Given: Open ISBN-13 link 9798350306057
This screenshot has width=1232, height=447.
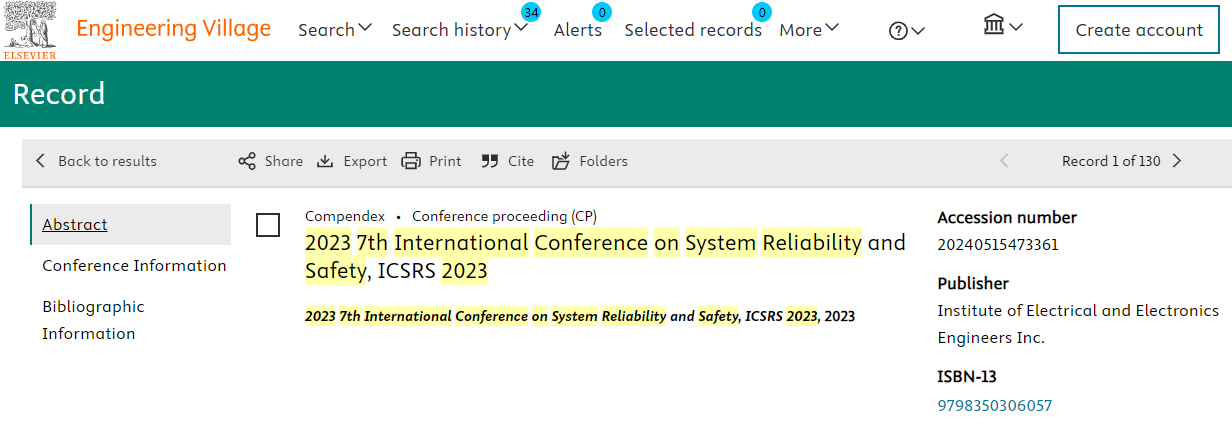Looking at the screenshot, I should [x=994, y=405].
